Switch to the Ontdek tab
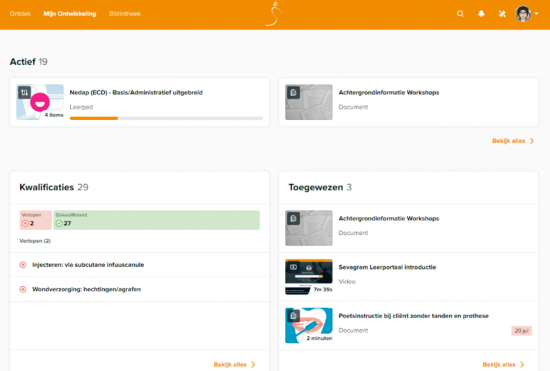550x371 pixels. [20, 14]
